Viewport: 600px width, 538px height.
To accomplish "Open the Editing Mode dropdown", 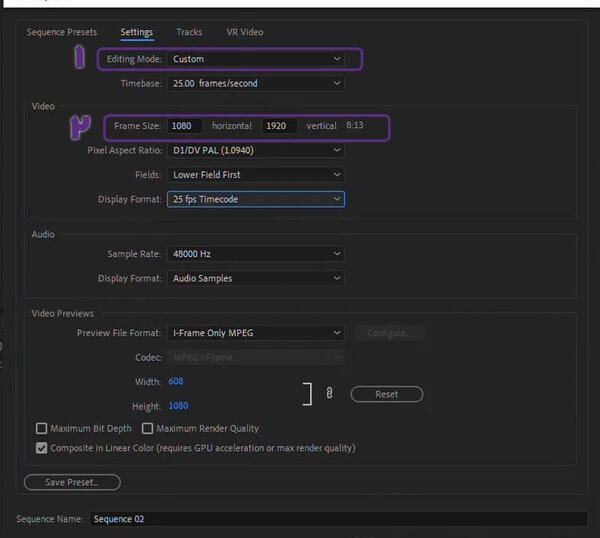I will (256, 59).
